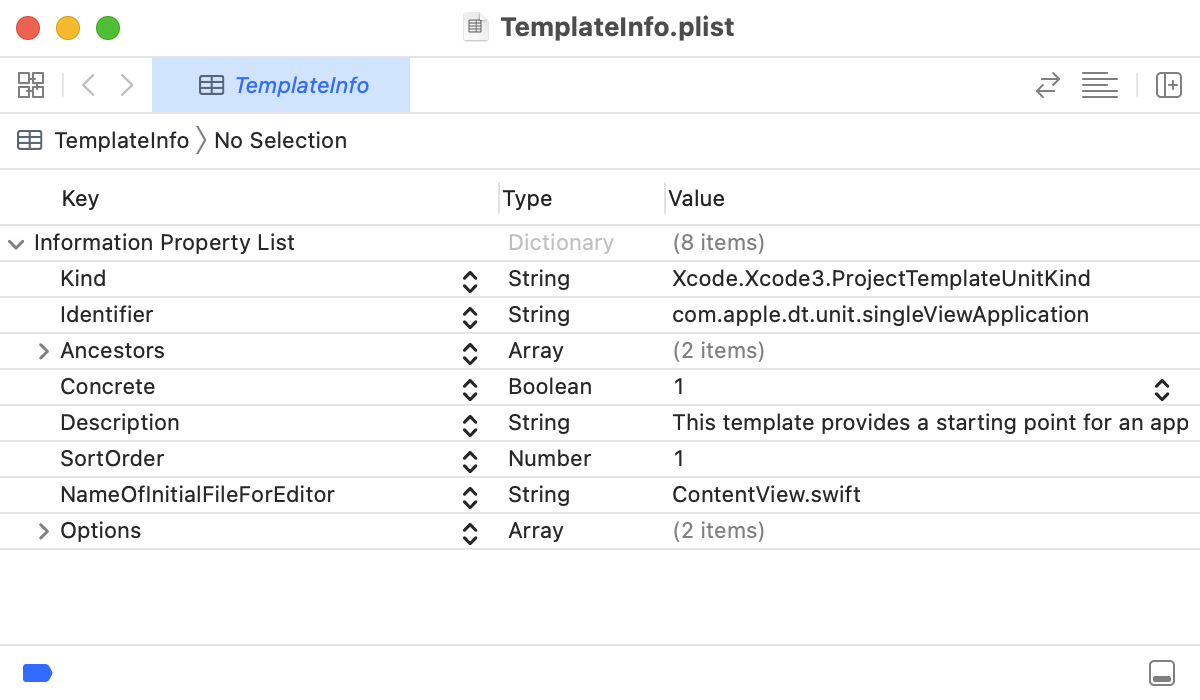Toggle the debug area panel icon
The height and width of the screenshot is (700, 1200).
pyautogui.click(x=1162, y=673)
